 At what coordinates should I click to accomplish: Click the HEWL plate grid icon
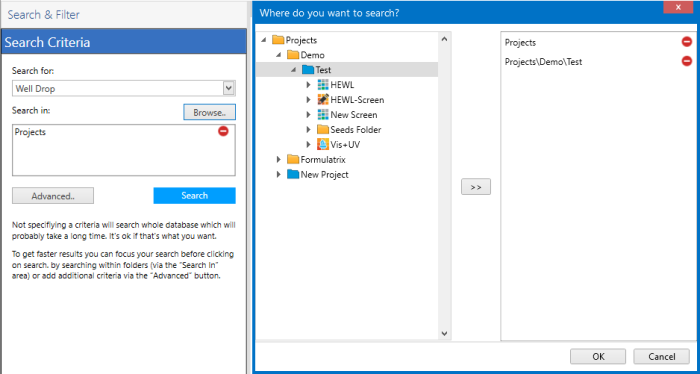tap(323, 85)
